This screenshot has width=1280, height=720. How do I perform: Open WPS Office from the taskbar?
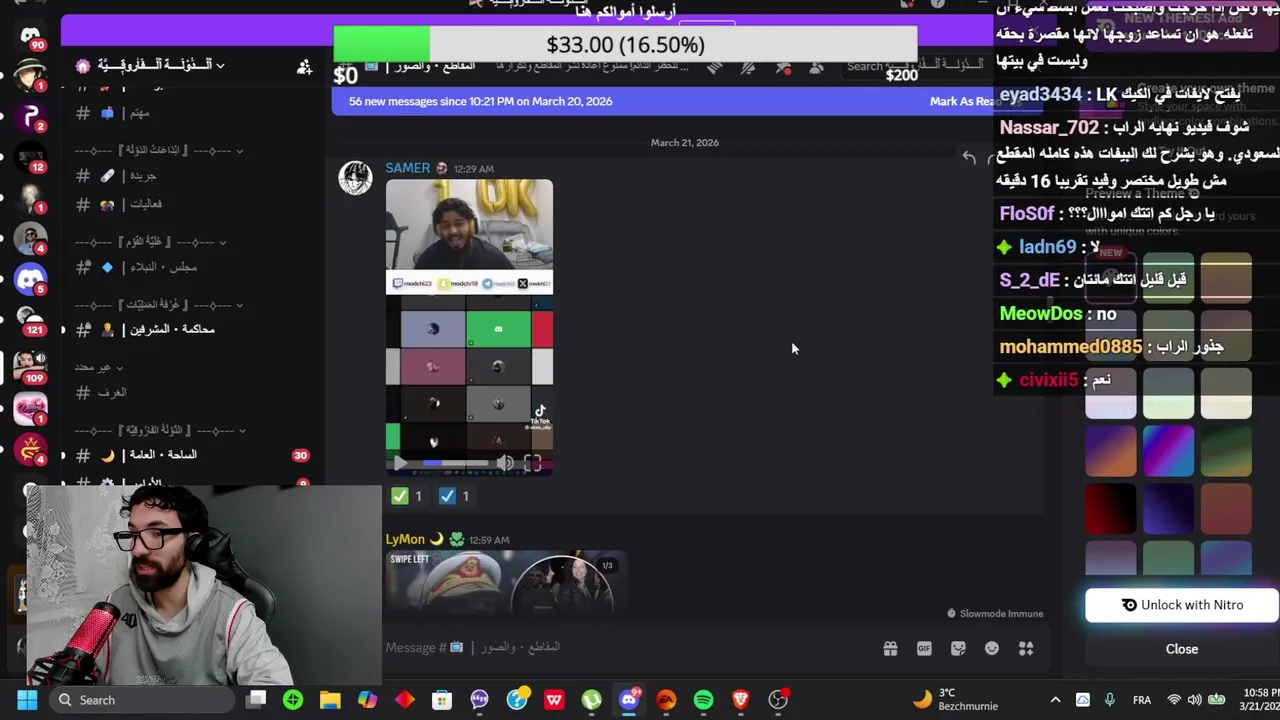(554, 700)
